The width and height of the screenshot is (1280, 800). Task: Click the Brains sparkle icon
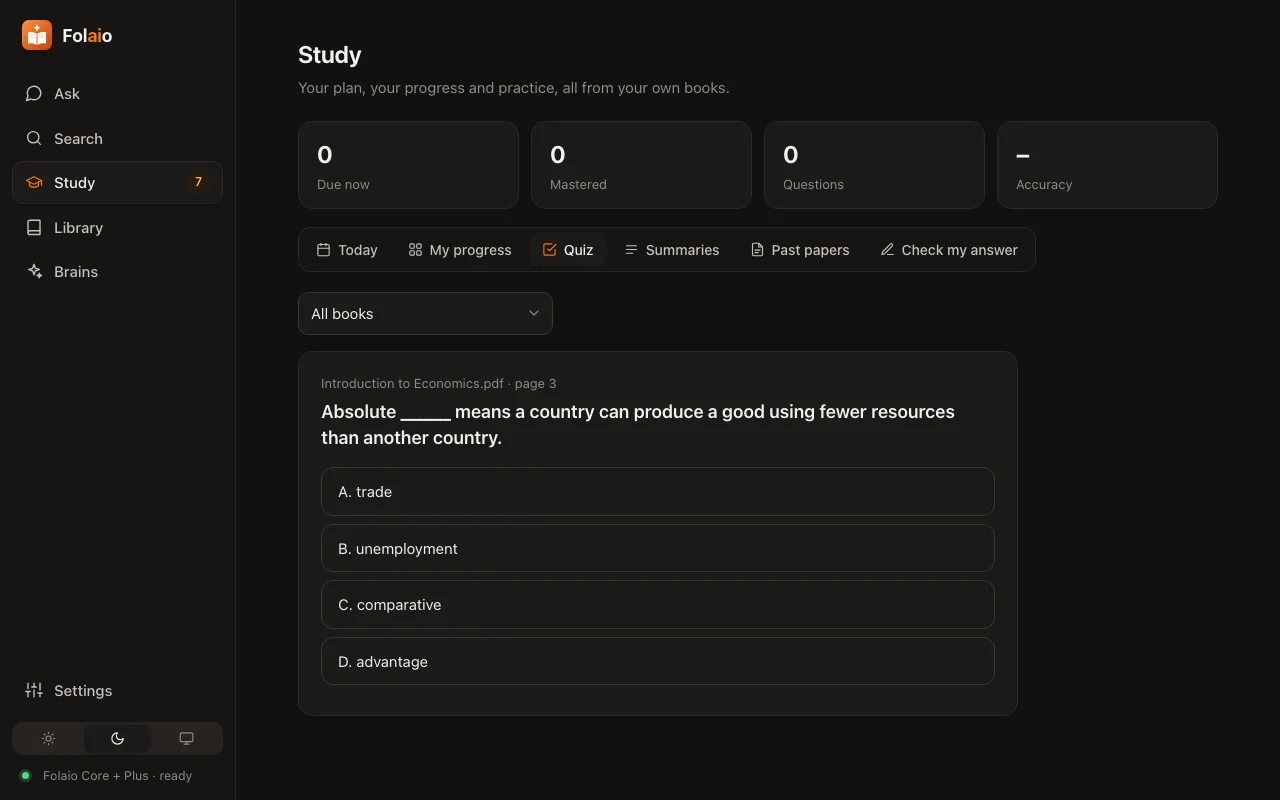pyautogui.click(x=34, y=271)
